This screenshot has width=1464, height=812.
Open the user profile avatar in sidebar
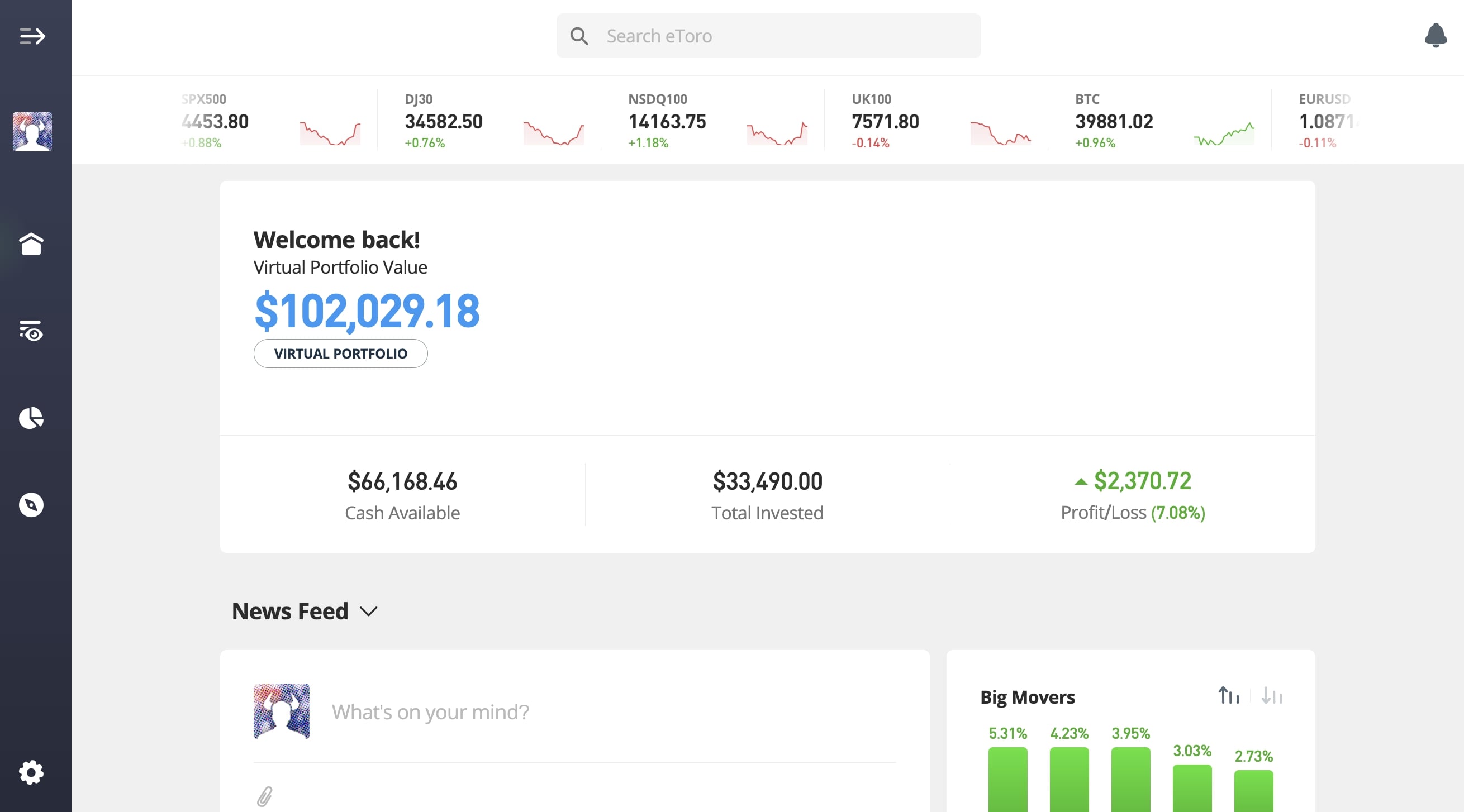tap(32, 132)
